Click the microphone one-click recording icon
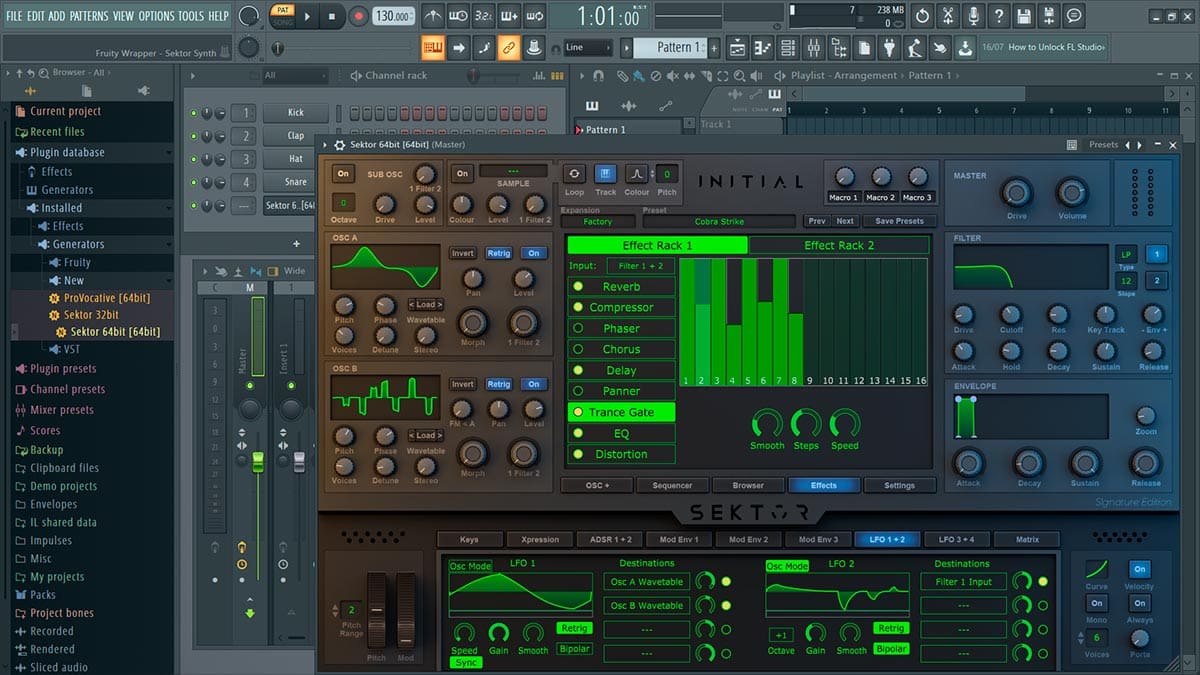Viewport: 1200px width, 675px height. 972,16
